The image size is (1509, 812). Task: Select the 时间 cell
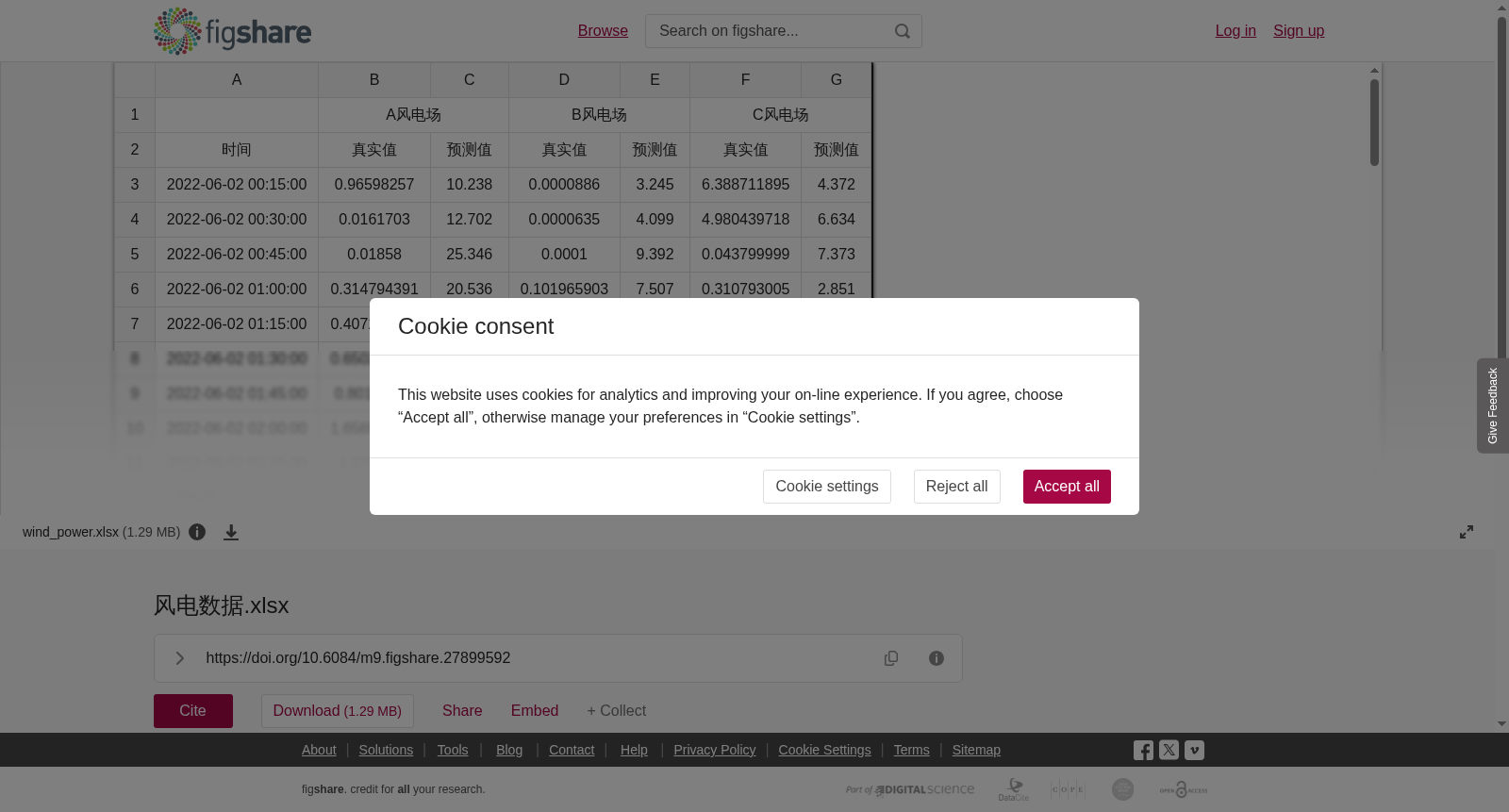(x=237, y=150)
